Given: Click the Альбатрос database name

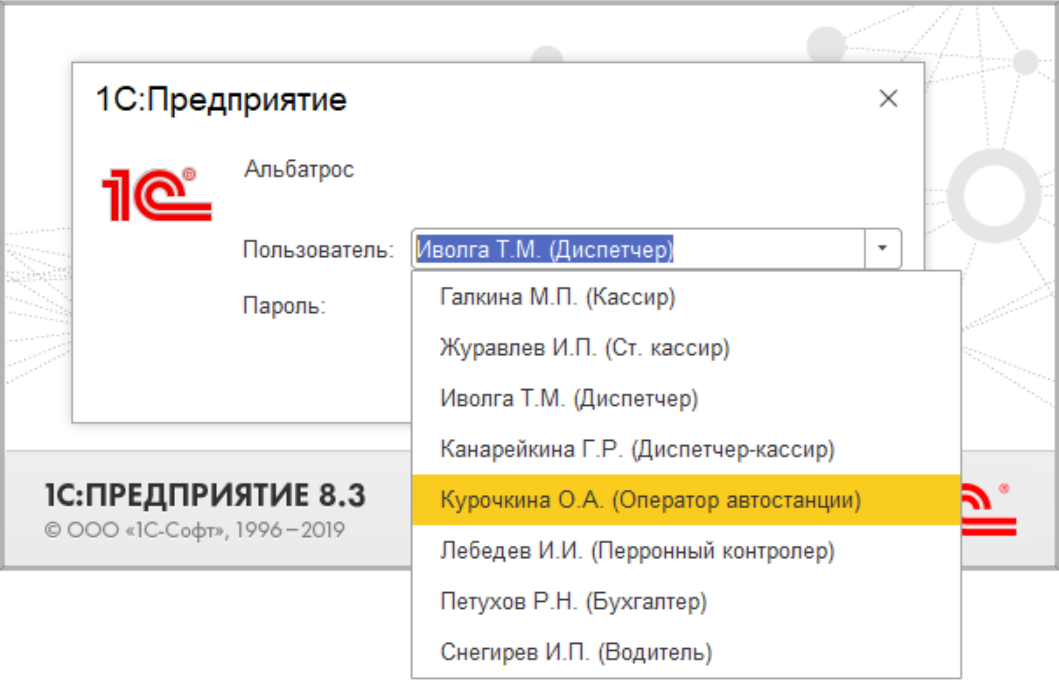Looking at the screenshot, I should coord(299,169).
